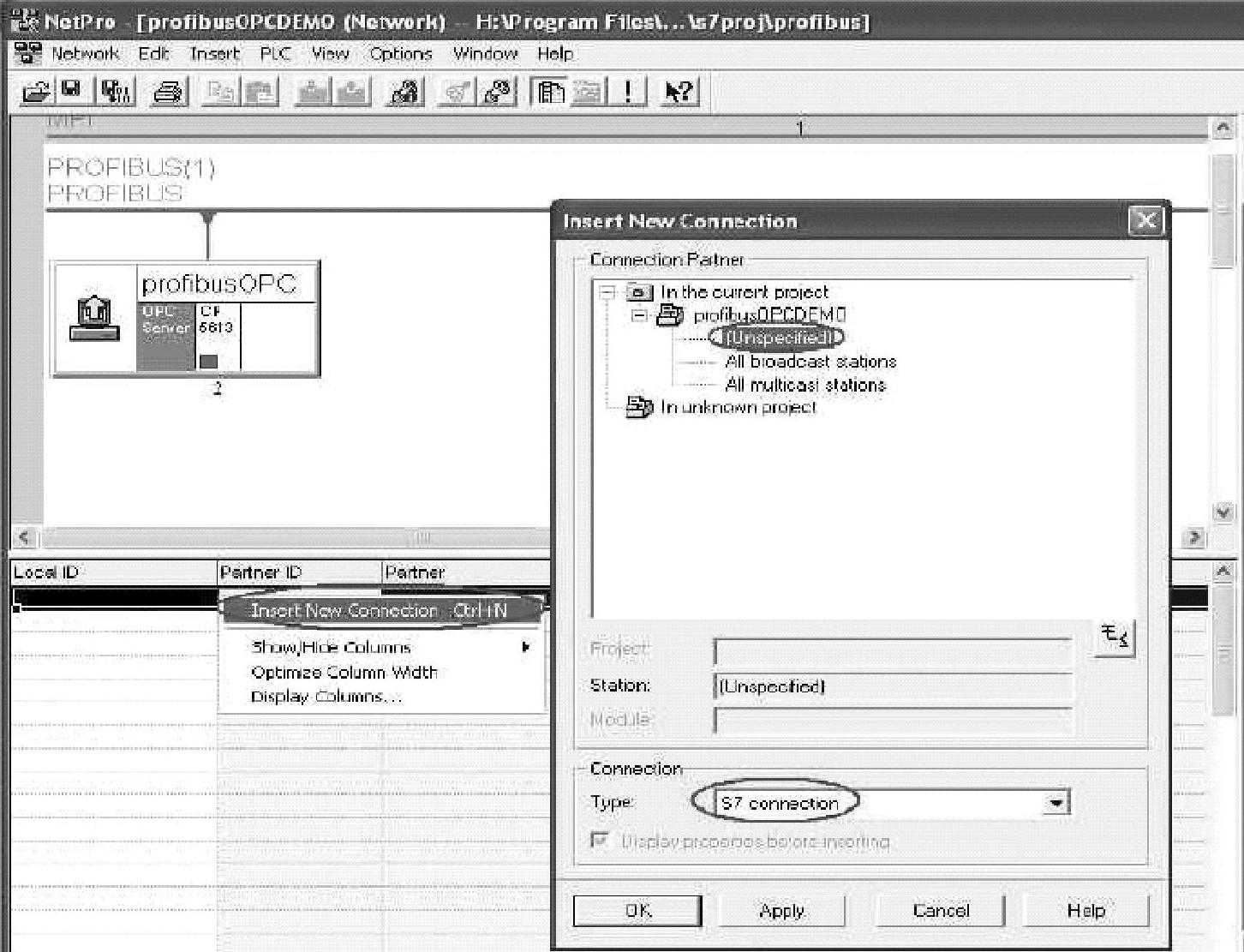Click the Cancel button

tap(941, 911)
